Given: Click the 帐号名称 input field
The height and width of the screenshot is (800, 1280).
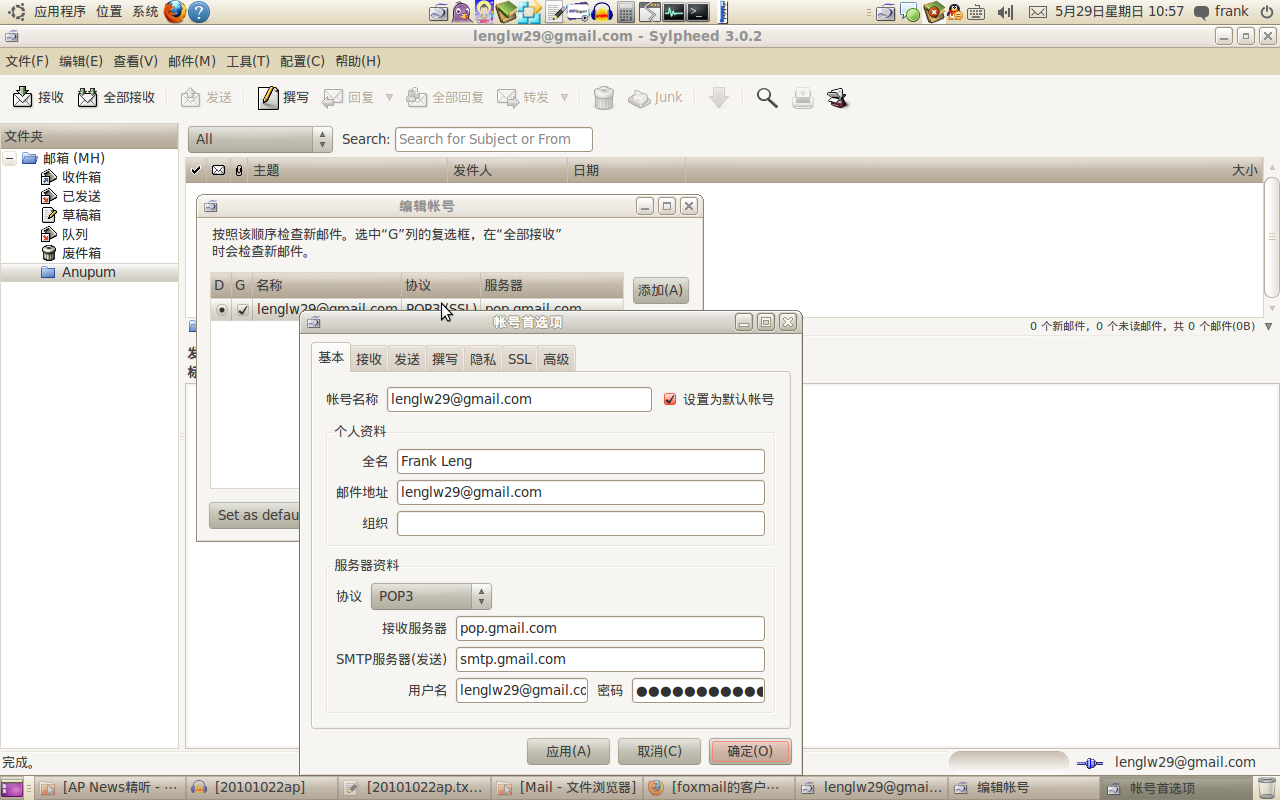Looking at the screenshot, I should point(519,399).
